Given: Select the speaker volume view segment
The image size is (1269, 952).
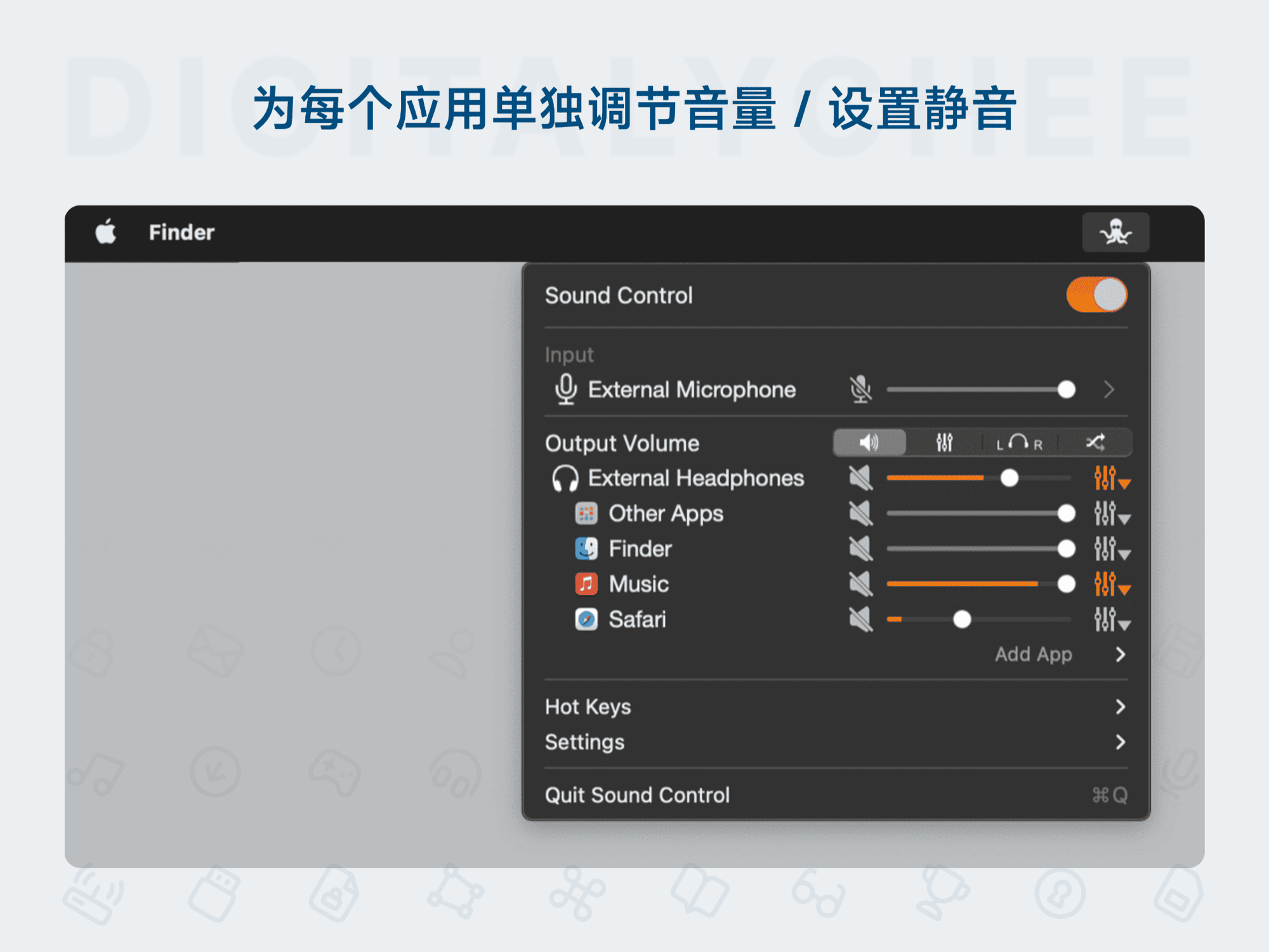Looking at the screenshot, I should click(x=869, y=443).
